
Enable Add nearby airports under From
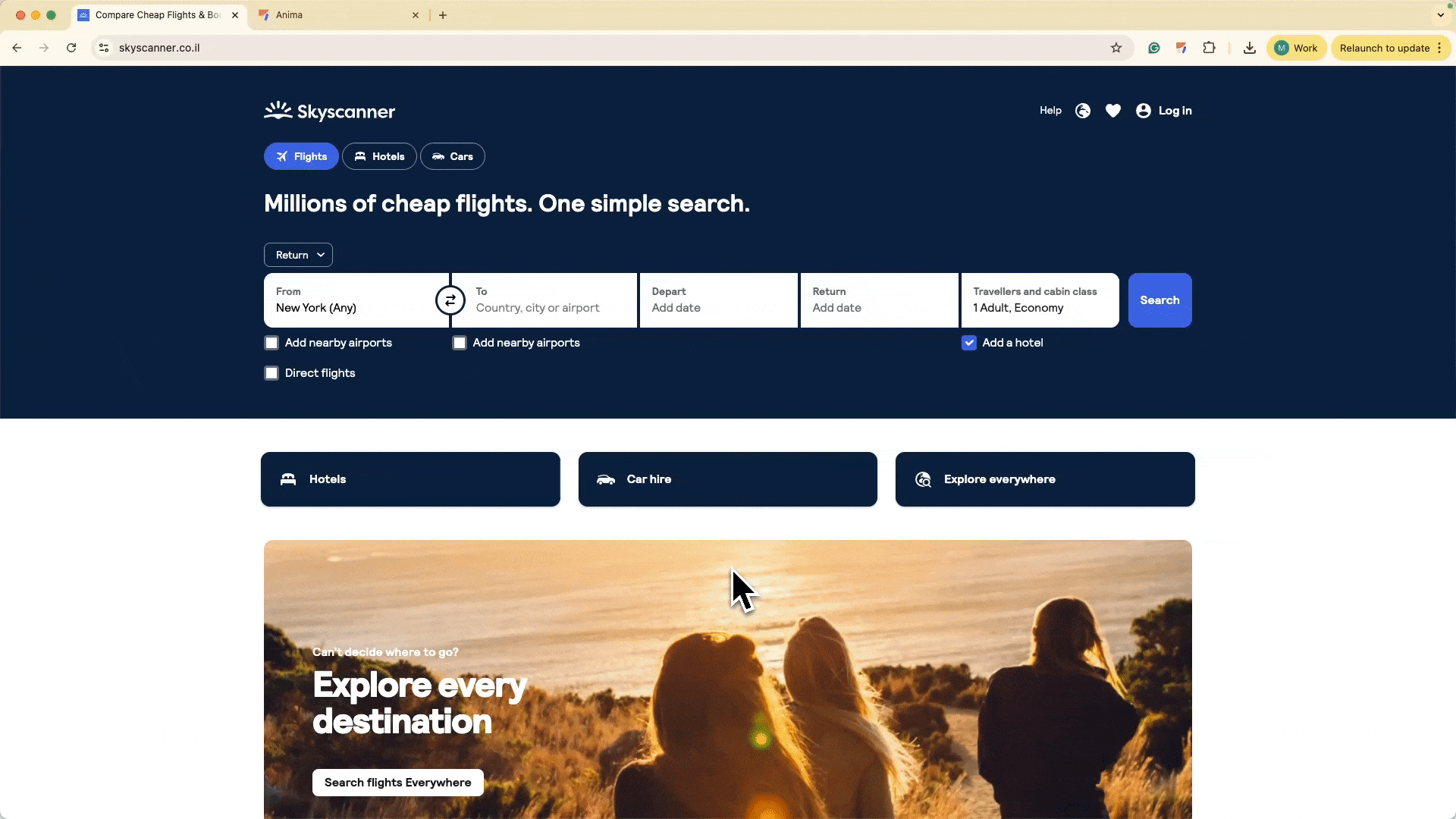[271, 343]
